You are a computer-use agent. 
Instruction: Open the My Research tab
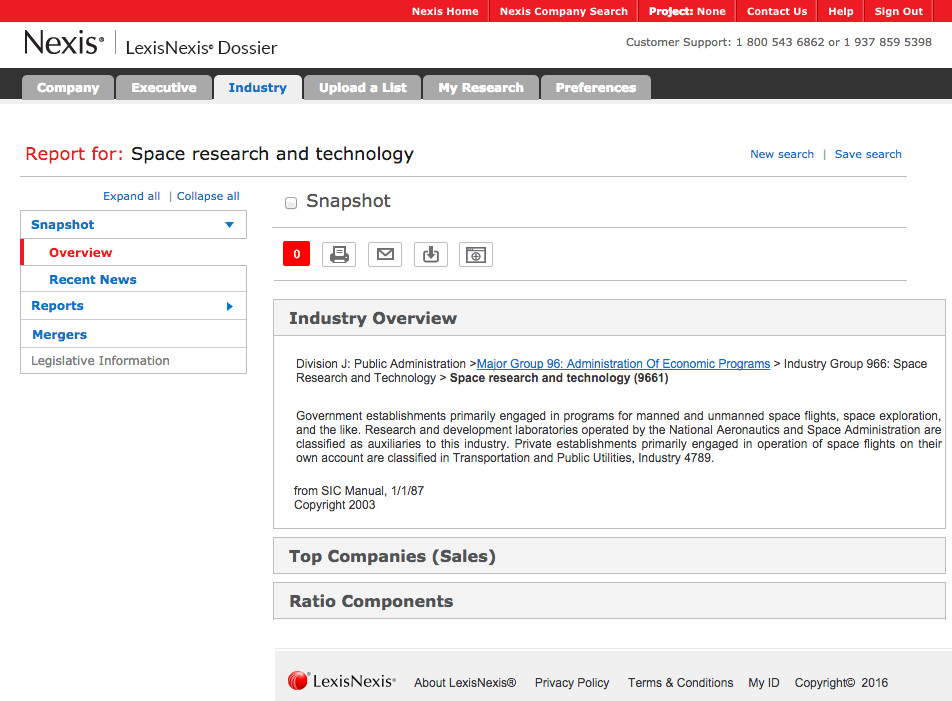point(481,87)
